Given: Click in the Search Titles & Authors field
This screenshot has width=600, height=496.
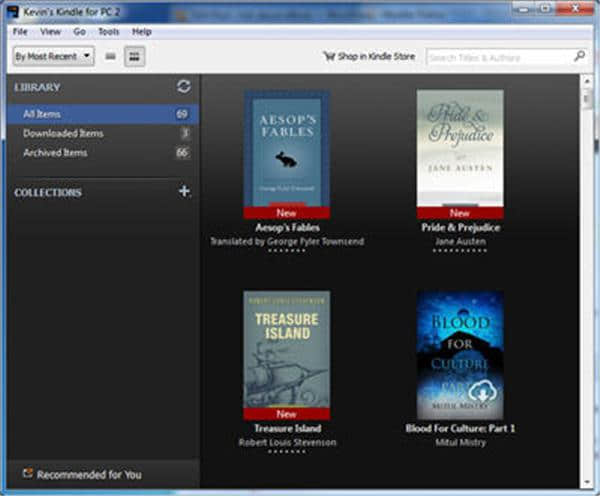Looking at the screenshot, I should coord(498,57).
